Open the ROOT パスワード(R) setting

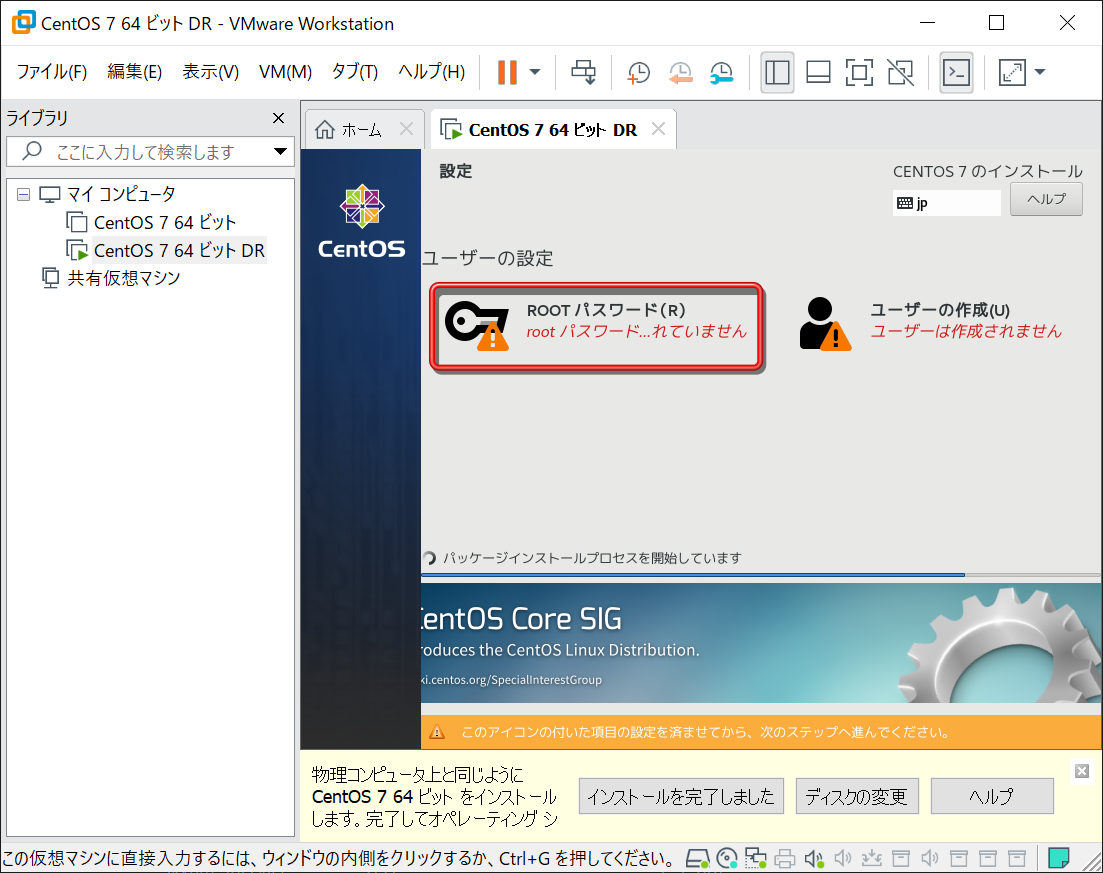[597, 326]
